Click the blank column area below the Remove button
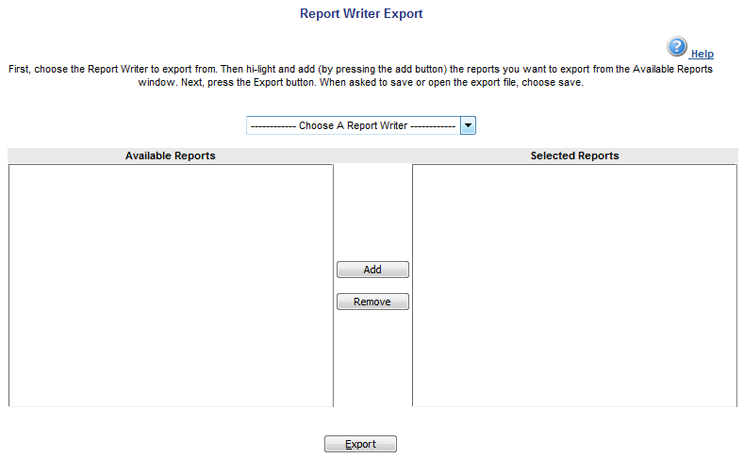Screen dimensions: 744x458 [372, 358]
